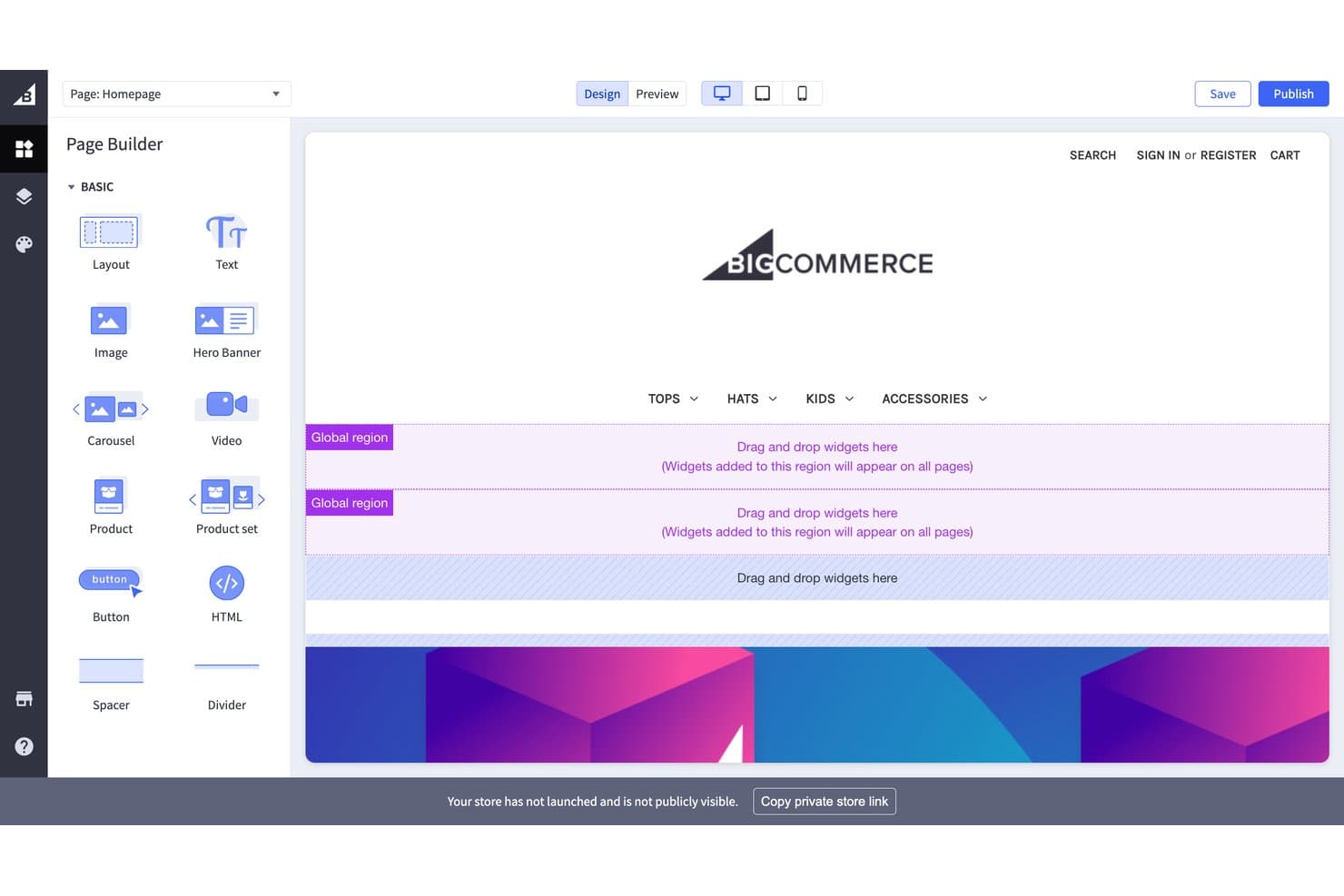Expand the ACCESSORIES menu
Screen dimensions: 1344x896
pyautogui.click(x=934, y=399)
